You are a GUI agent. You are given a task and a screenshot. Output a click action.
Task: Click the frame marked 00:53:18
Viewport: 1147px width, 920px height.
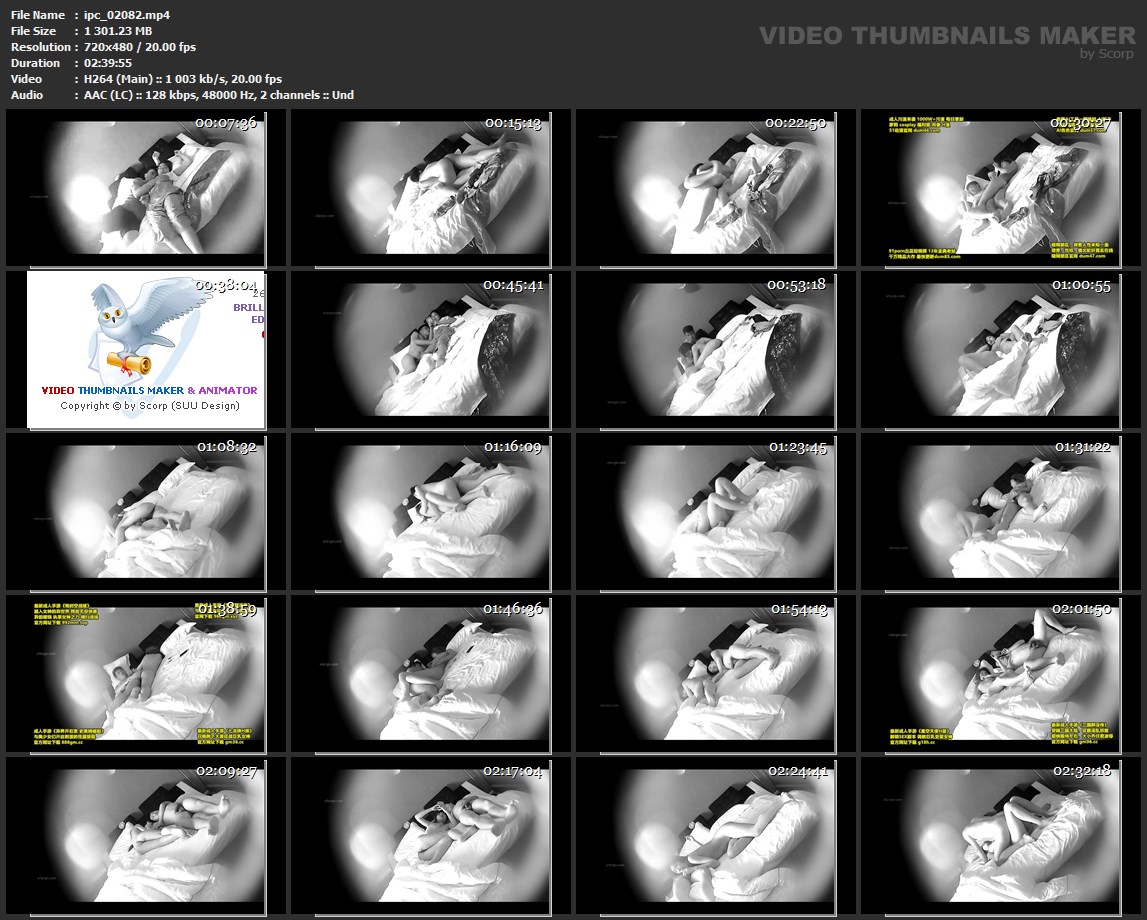[x=705, y=350]
